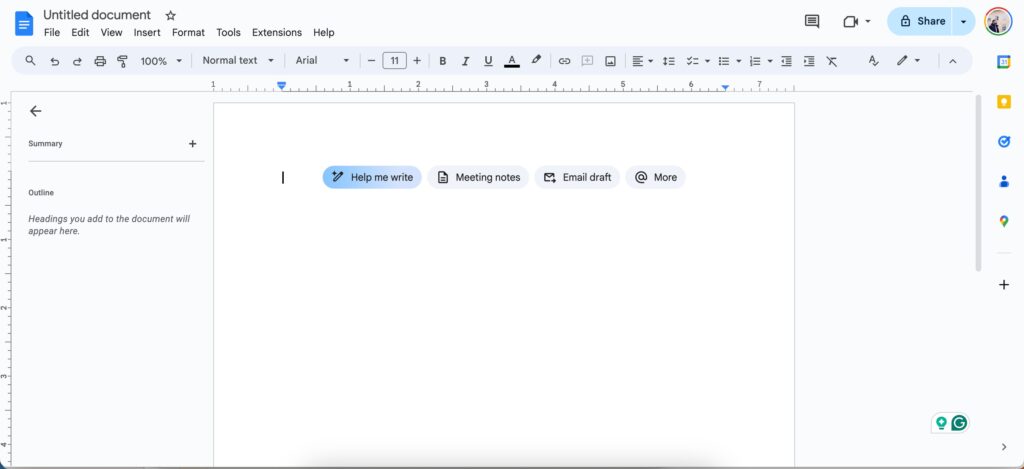Image resolution: width=1024 pixels, height=469 pixels.
Task: Print the document
Action: [100, 61]
